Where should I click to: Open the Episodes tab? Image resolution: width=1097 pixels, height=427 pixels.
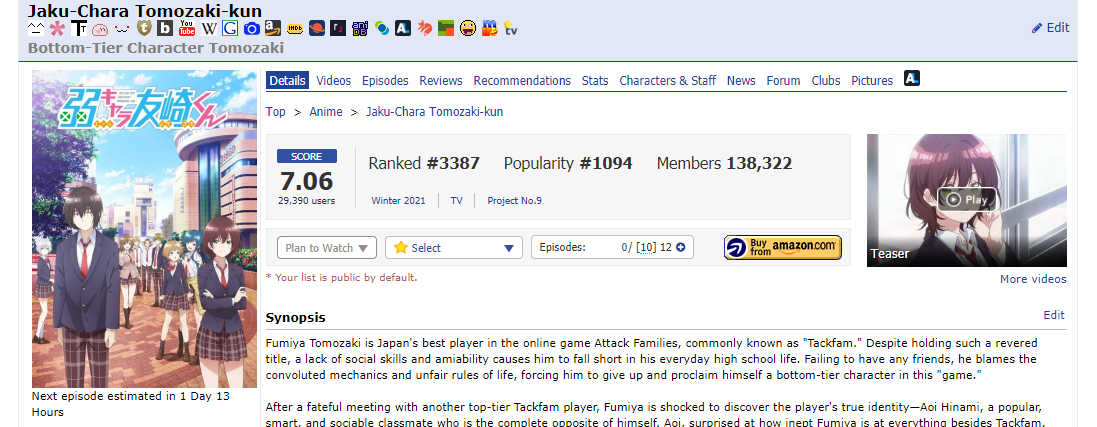point(385,80)
